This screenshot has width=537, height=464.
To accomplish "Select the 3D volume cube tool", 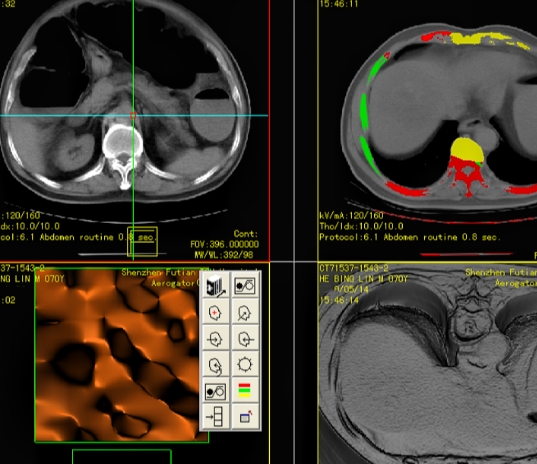I will (215, 286).
